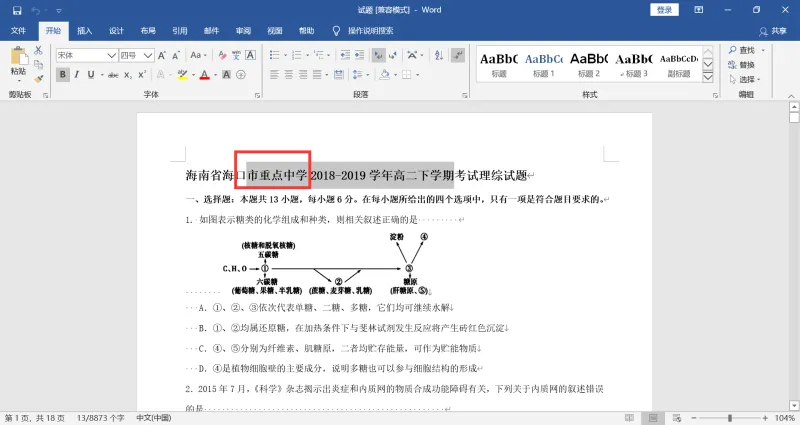Click the lightbulb tell-me search icon
The width and height of the screenshot is (800, 425).
(x=336, y=31)
